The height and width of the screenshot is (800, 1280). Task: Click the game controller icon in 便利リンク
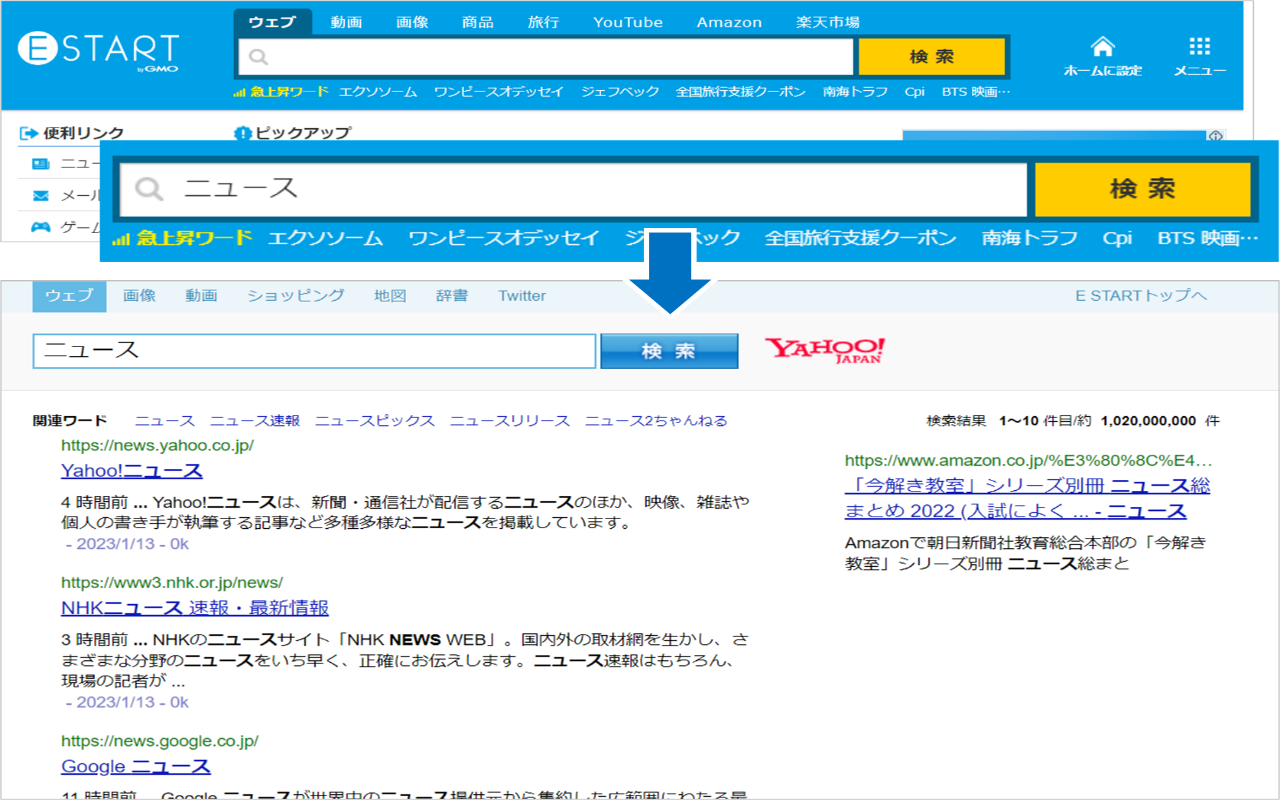40,227
